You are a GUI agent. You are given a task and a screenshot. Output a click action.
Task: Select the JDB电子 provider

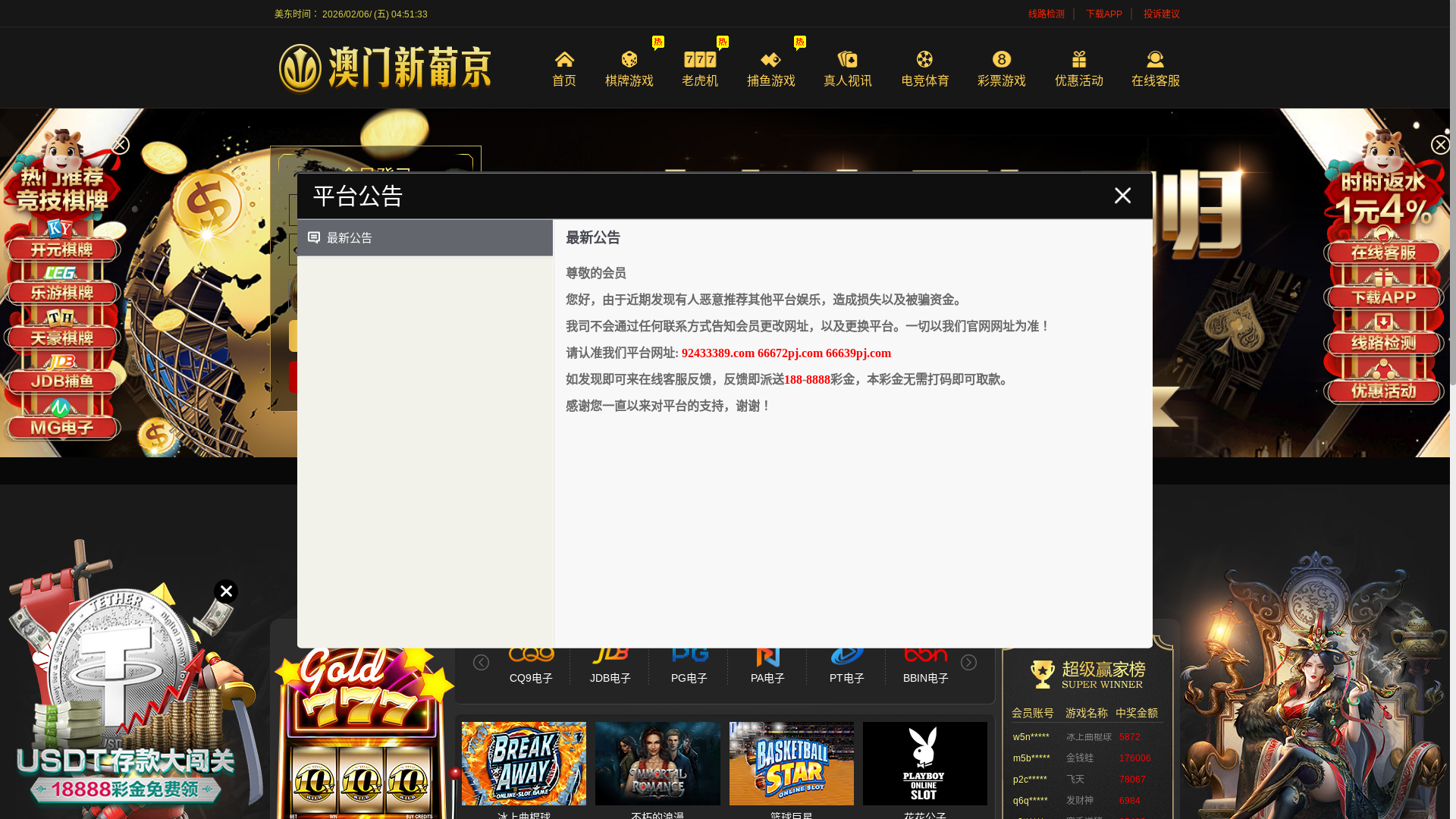[610, 666]
